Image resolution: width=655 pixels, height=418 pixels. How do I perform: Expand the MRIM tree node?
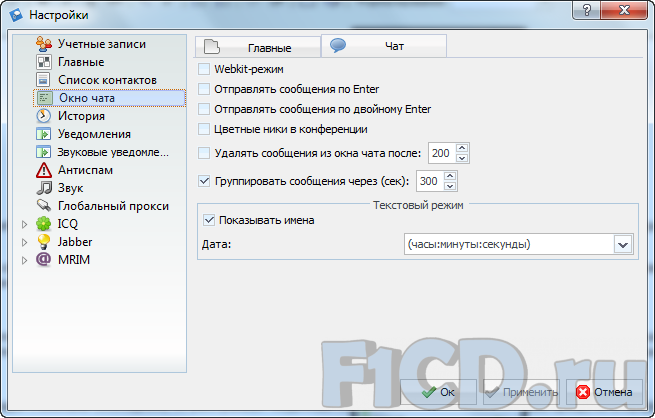coord(25,260)
